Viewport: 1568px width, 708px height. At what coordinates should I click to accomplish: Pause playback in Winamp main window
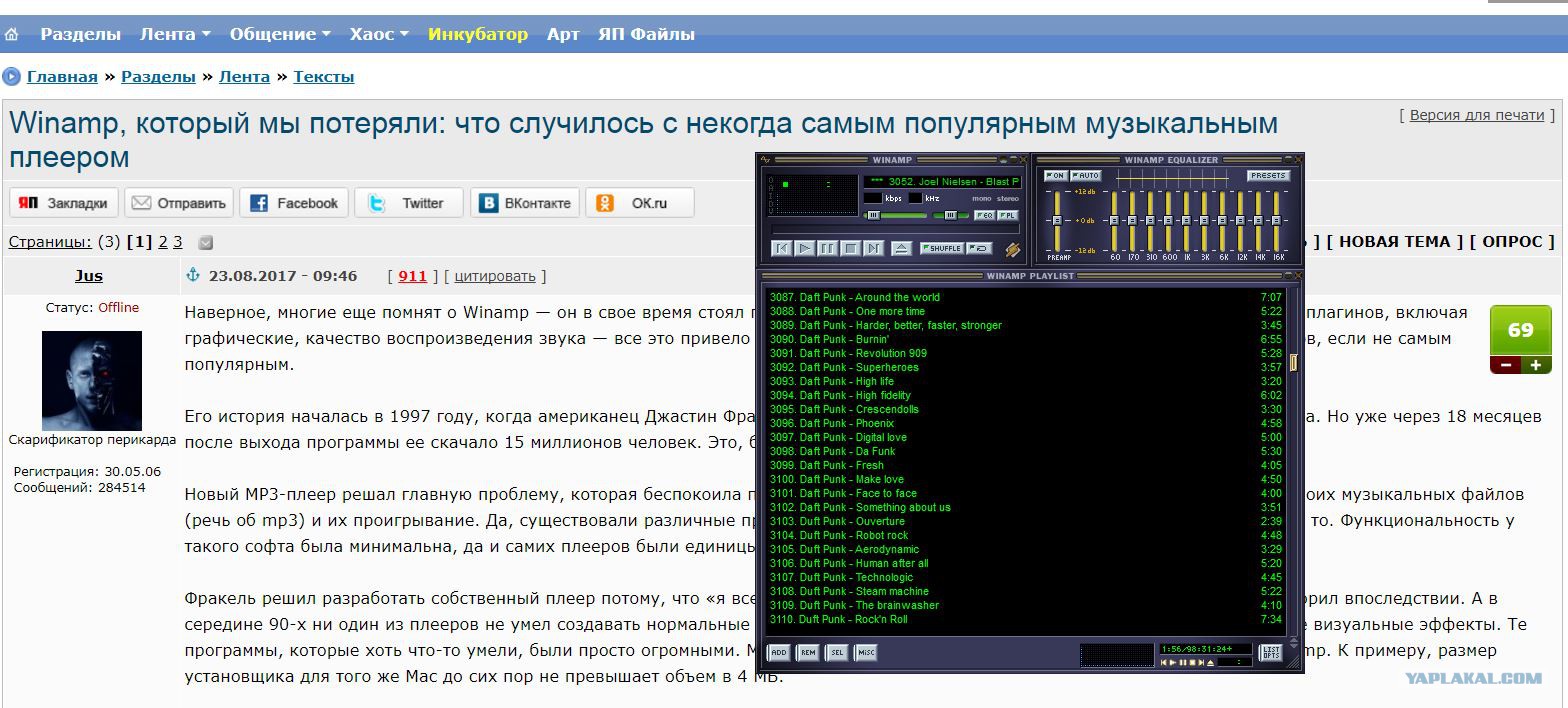tap(828, 248)
